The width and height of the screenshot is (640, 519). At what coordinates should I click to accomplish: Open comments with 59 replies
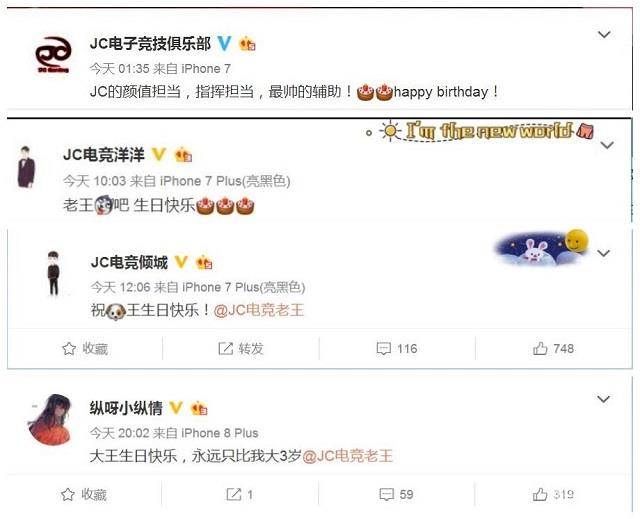coord(396,494)
